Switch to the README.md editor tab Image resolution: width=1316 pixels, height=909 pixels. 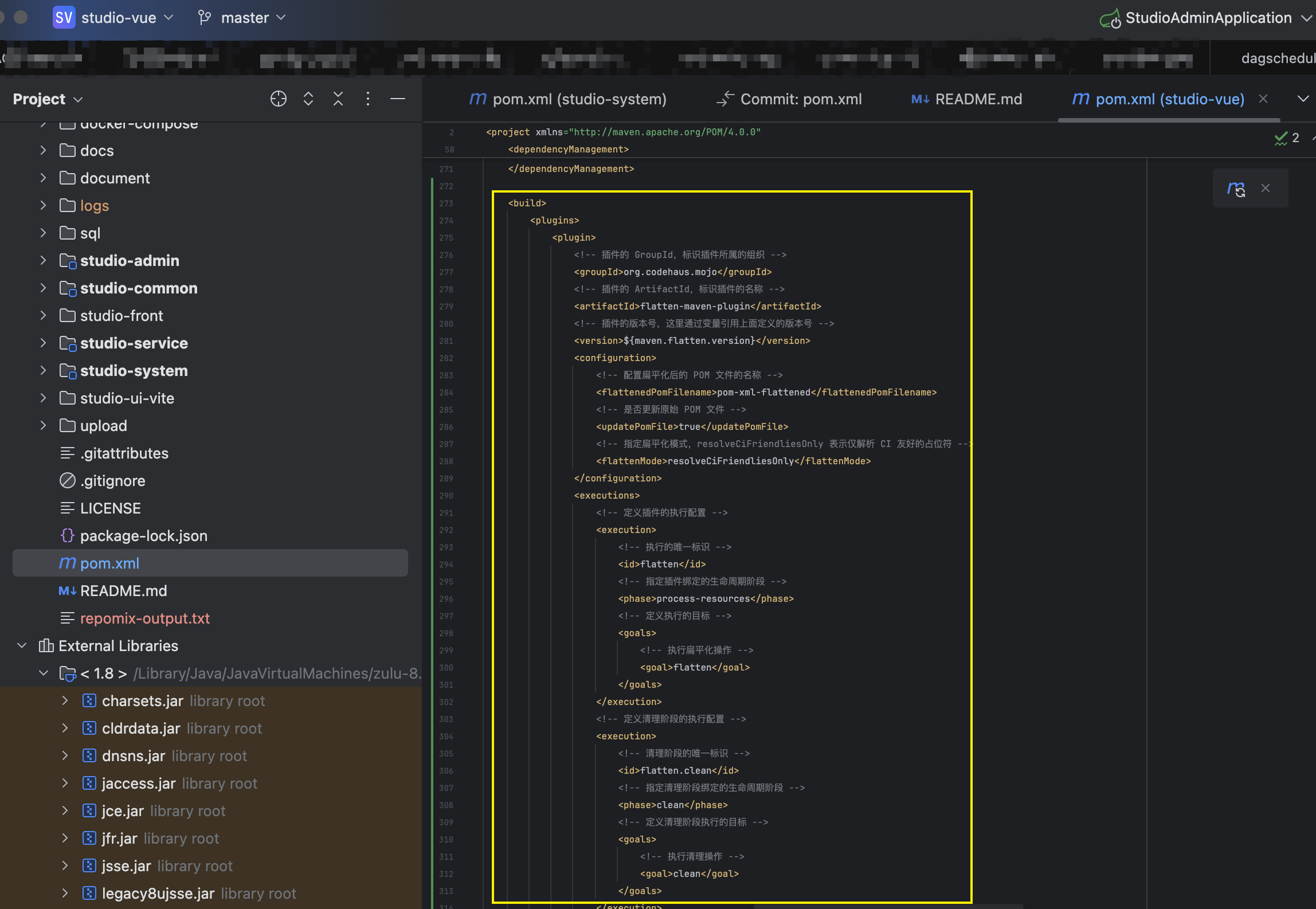(x=967, y=99)
